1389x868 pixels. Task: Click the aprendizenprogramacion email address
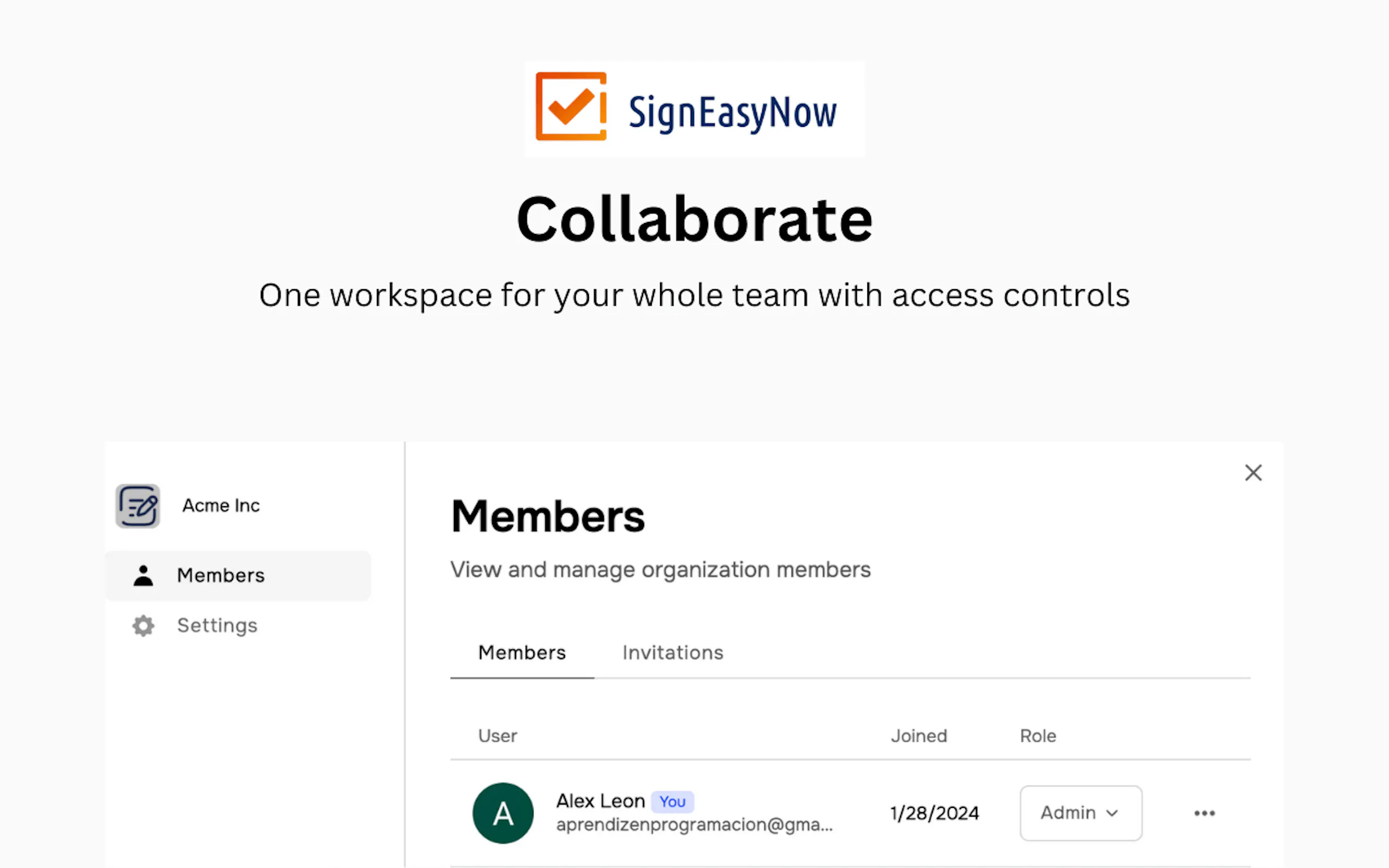point(693,825)
